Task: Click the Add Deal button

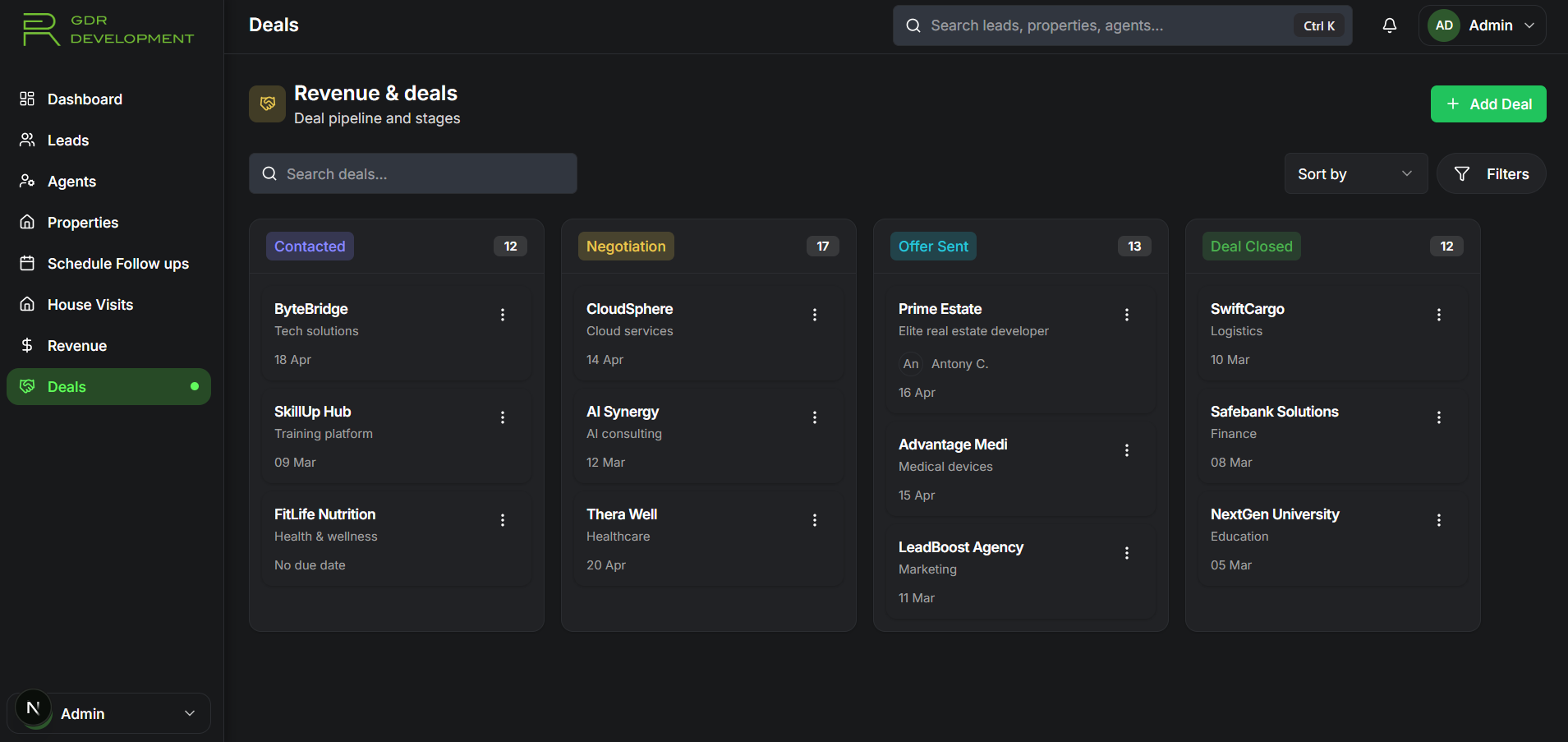Action: coord(1488,104)
